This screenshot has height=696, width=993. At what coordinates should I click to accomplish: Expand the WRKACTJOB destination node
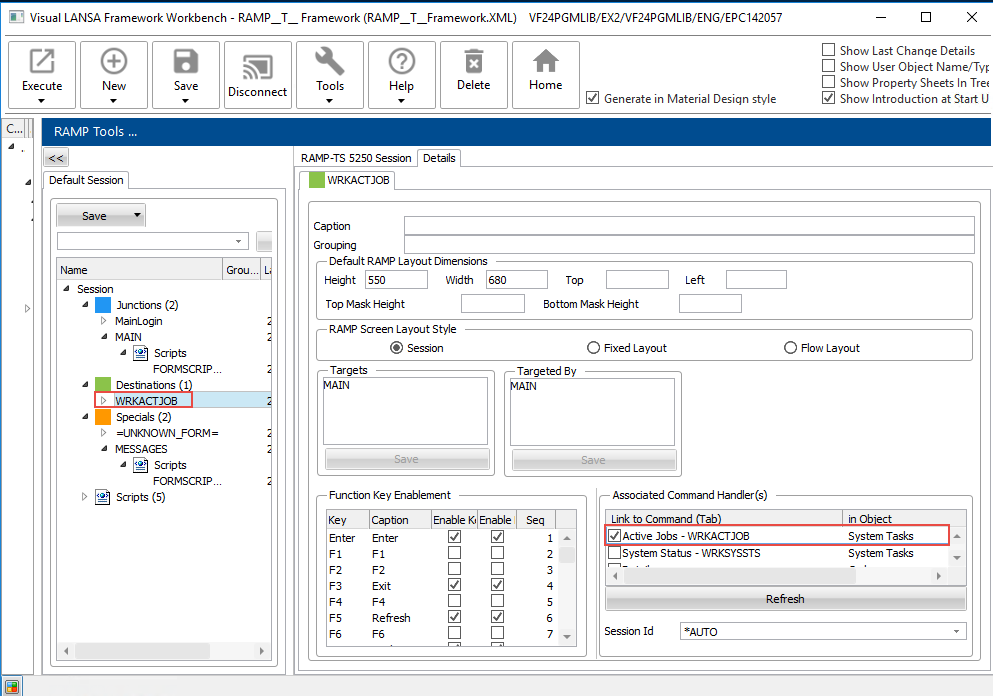pos(103,401)
